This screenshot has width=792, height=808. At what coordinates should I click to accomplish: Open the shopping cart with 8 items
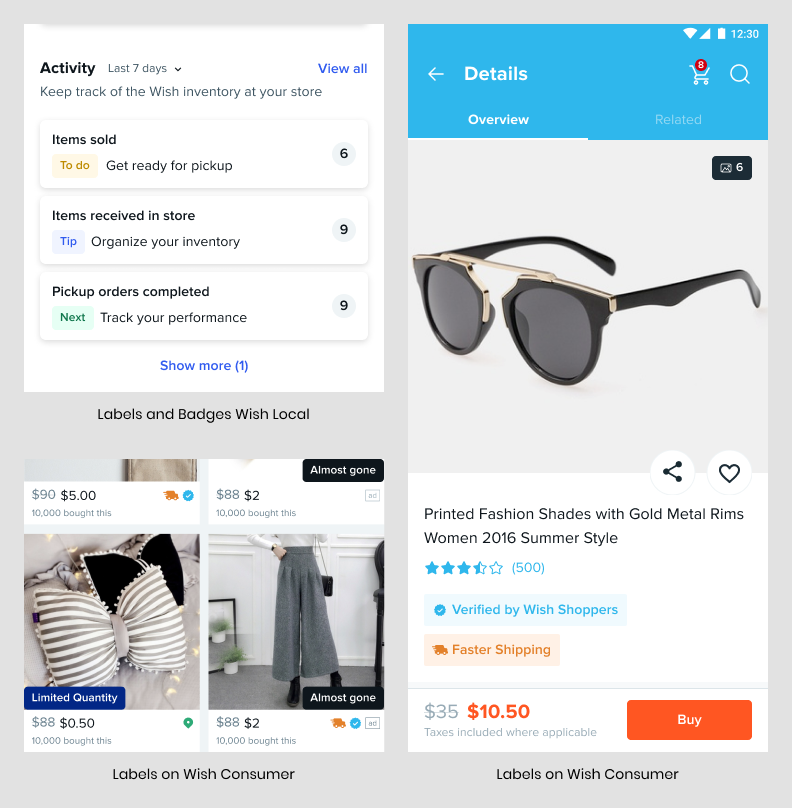[700, 73]
